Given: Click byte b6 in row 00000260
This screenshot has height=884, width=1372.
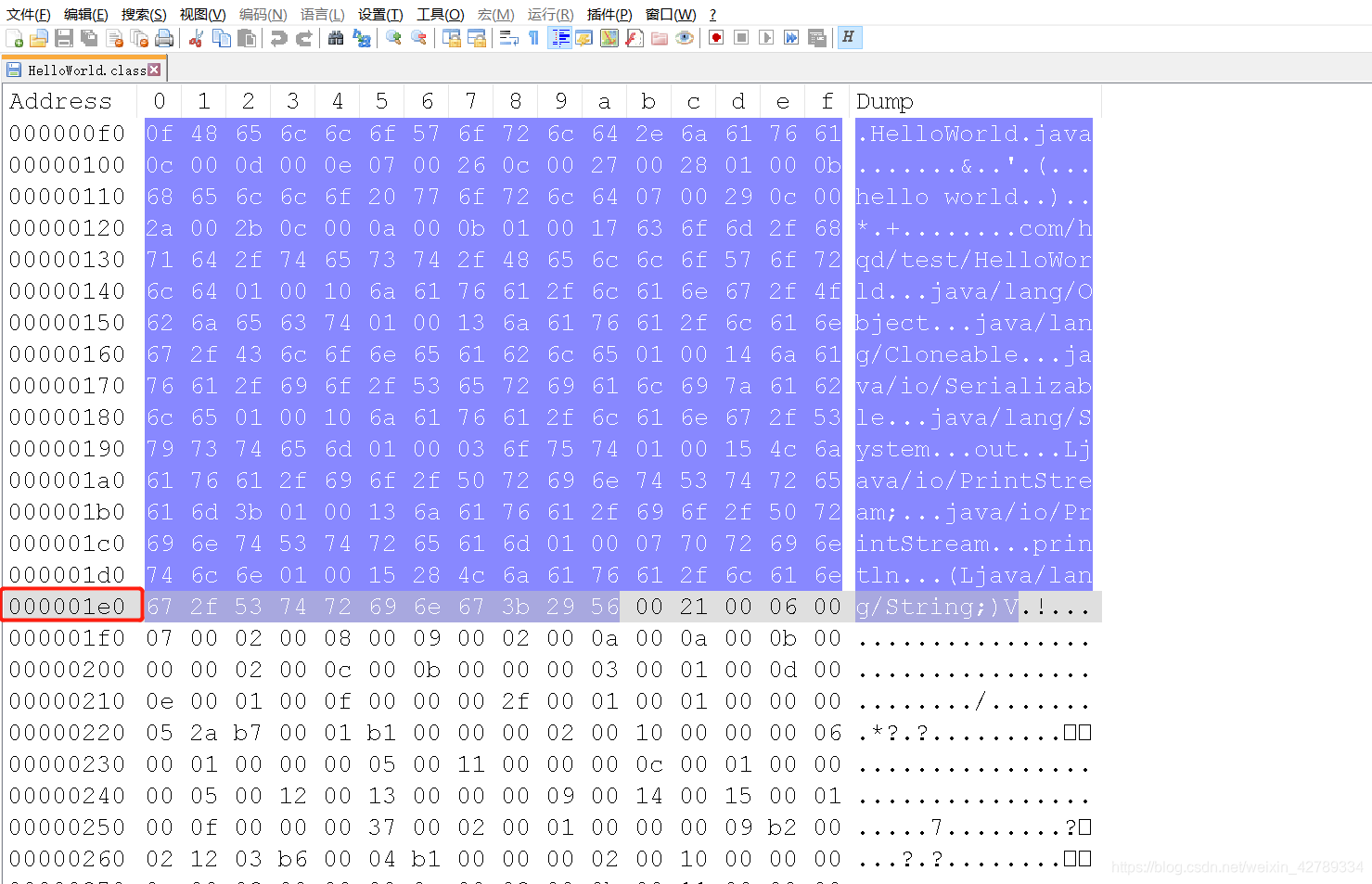Looking at the screenshot, I should 292,859.
